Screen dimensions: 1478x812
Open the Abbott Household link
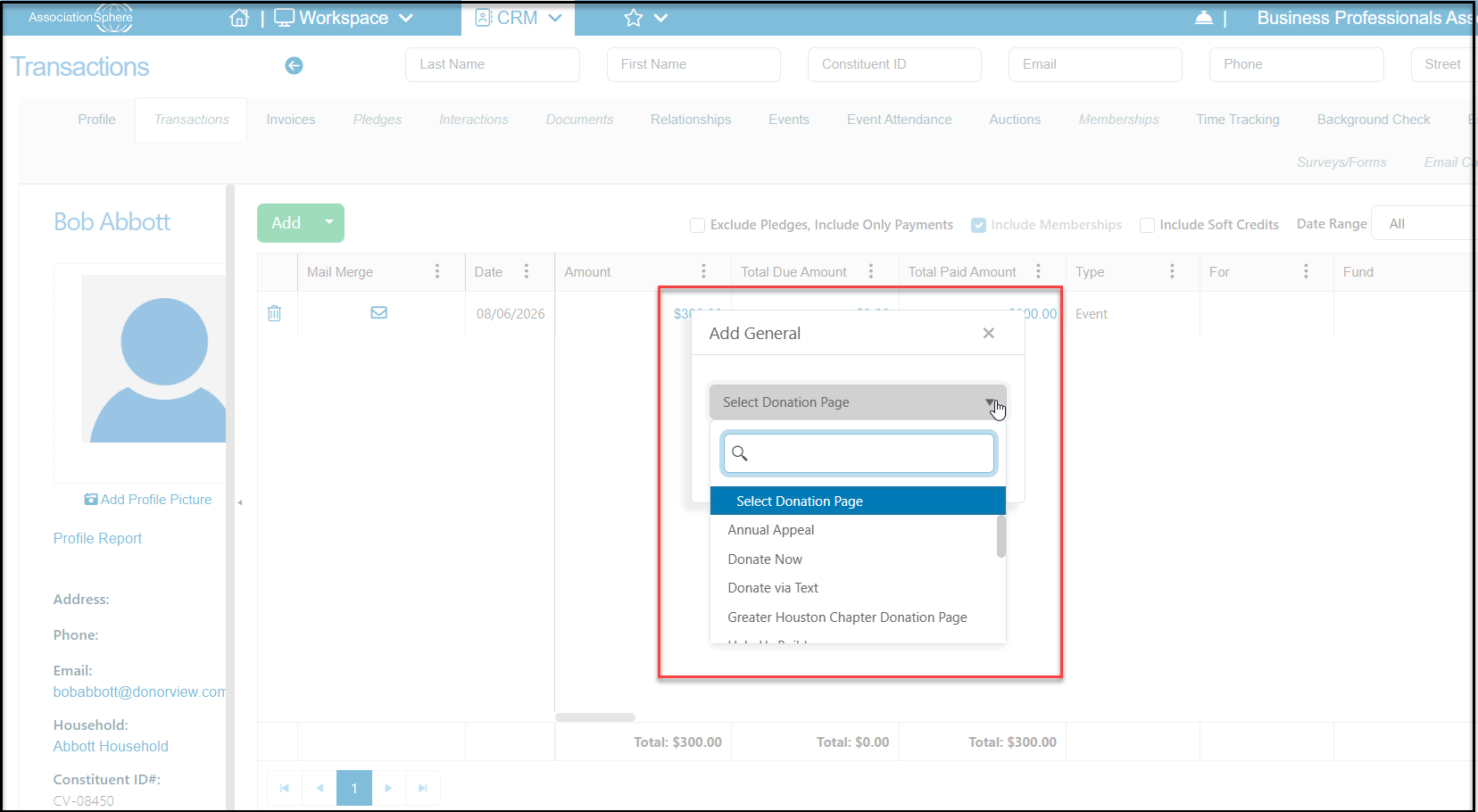pyautogui.click(x=111, y=746)
